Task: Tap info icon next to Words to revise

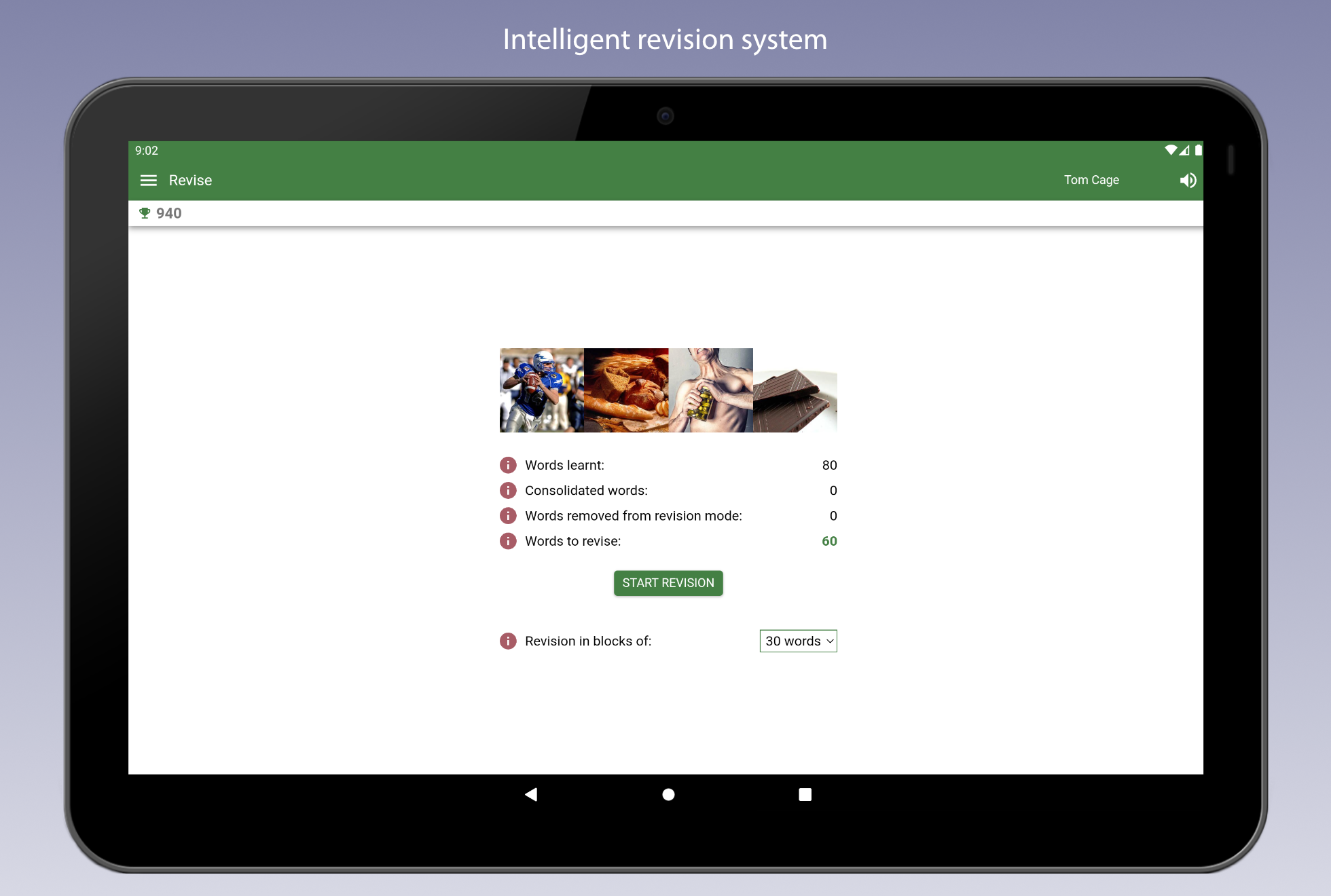Action: [x=508, y=541]
